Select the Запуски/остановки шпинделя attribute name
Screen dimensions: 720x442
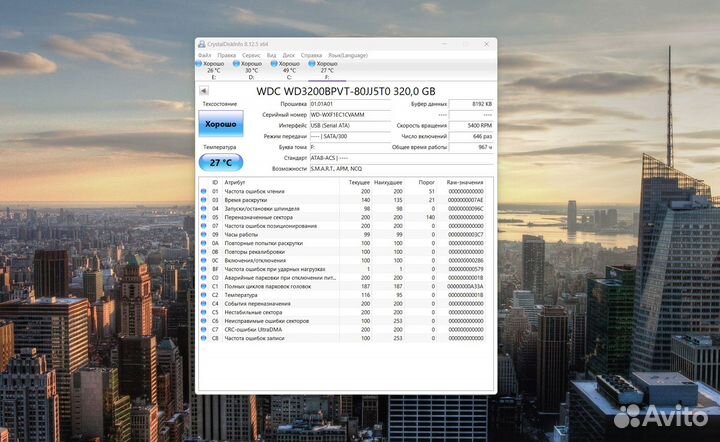262,209
